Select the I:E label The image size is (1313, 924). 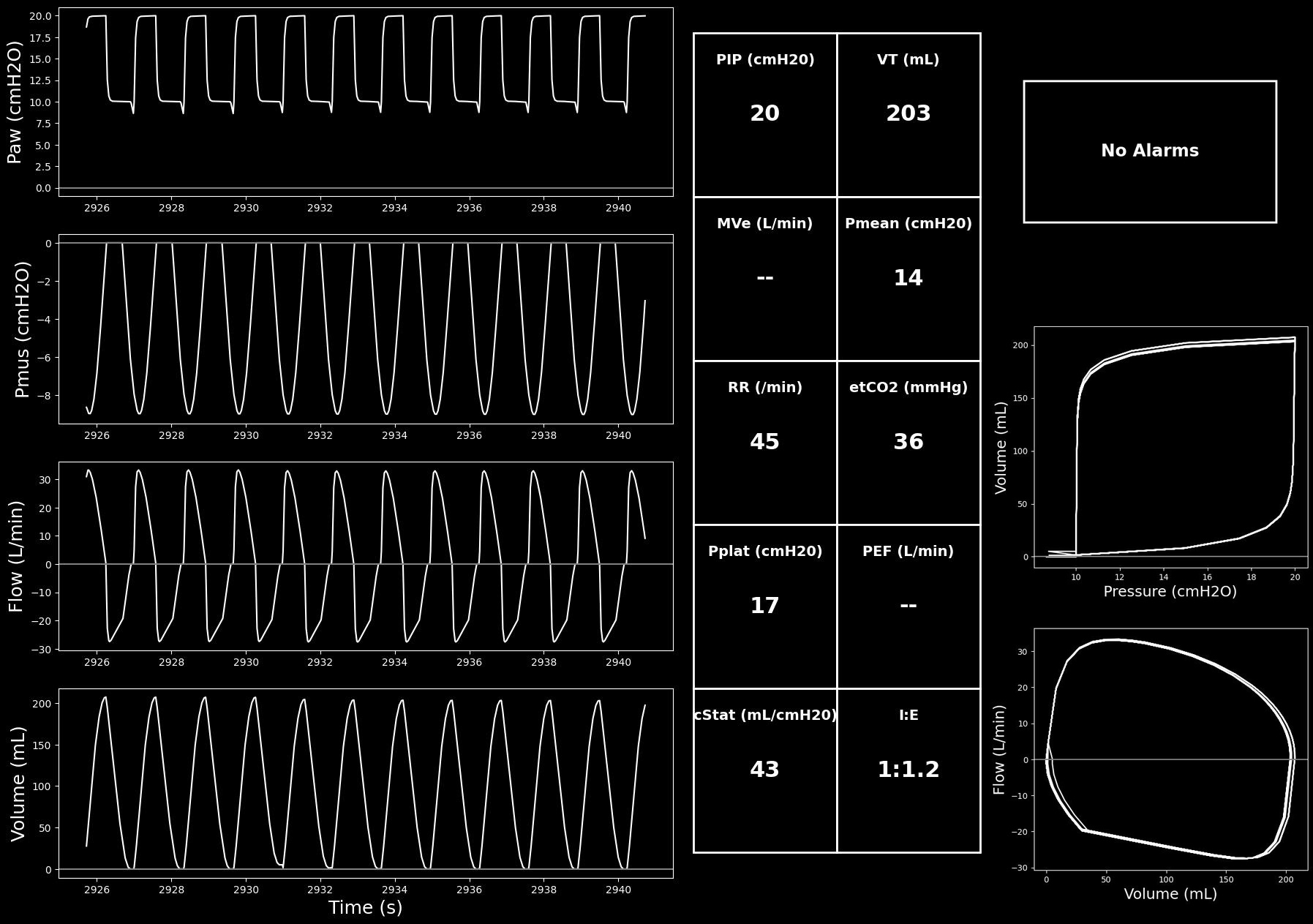tap(908, 715)
